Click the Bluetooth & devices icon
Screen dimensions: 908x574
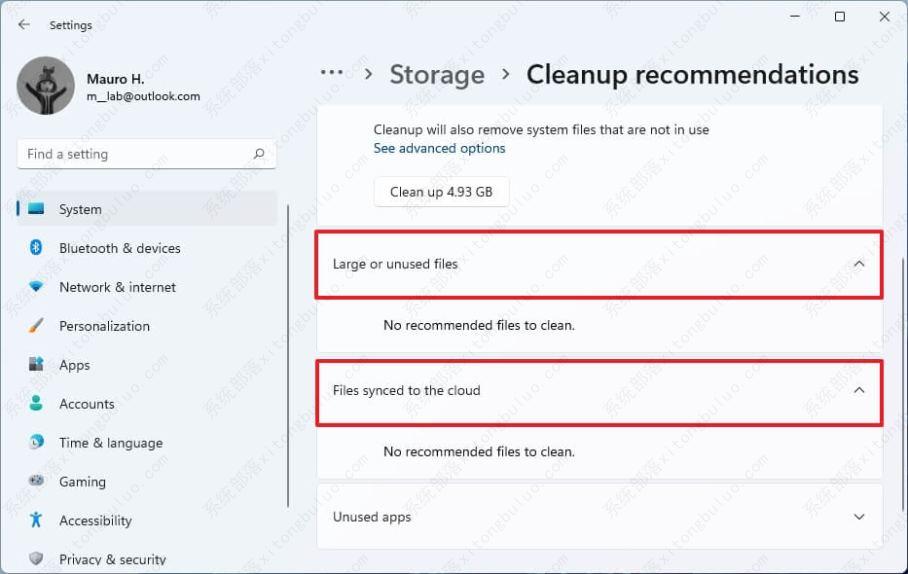tap(37, 248)
